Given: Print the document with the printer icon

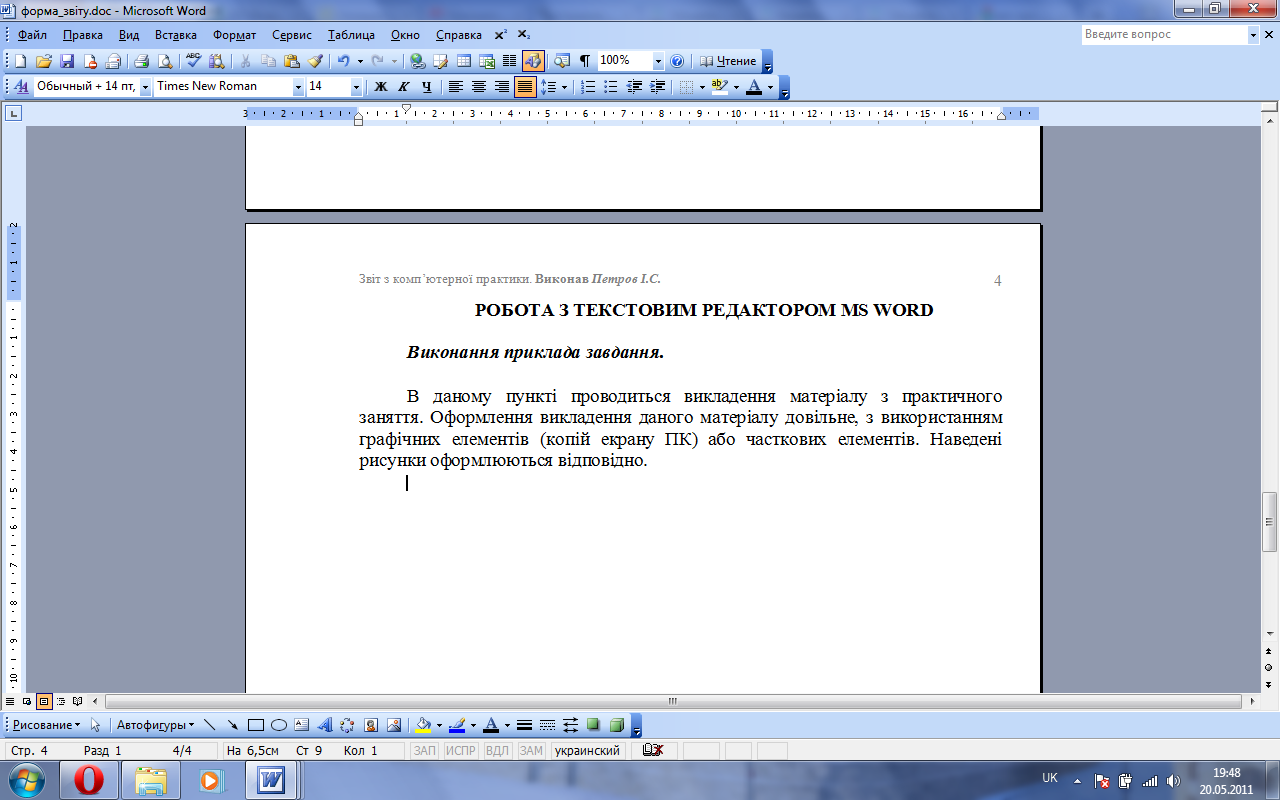Looking at the screenshot, I should click(x=141, y=61).
